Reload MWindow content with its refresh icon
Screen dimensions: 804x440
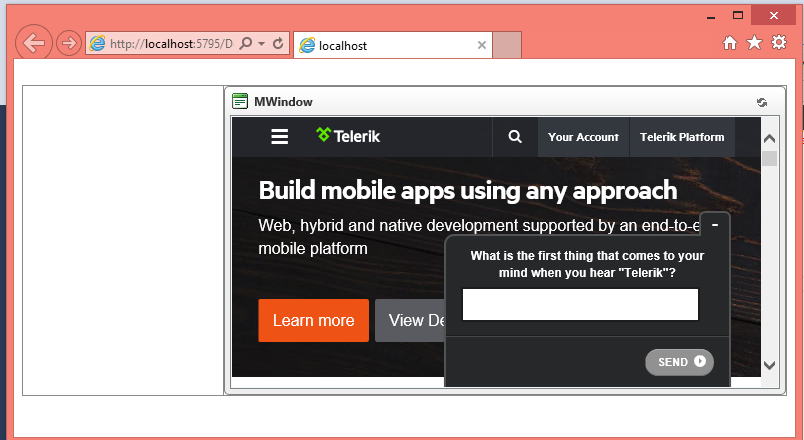(762, 103)
